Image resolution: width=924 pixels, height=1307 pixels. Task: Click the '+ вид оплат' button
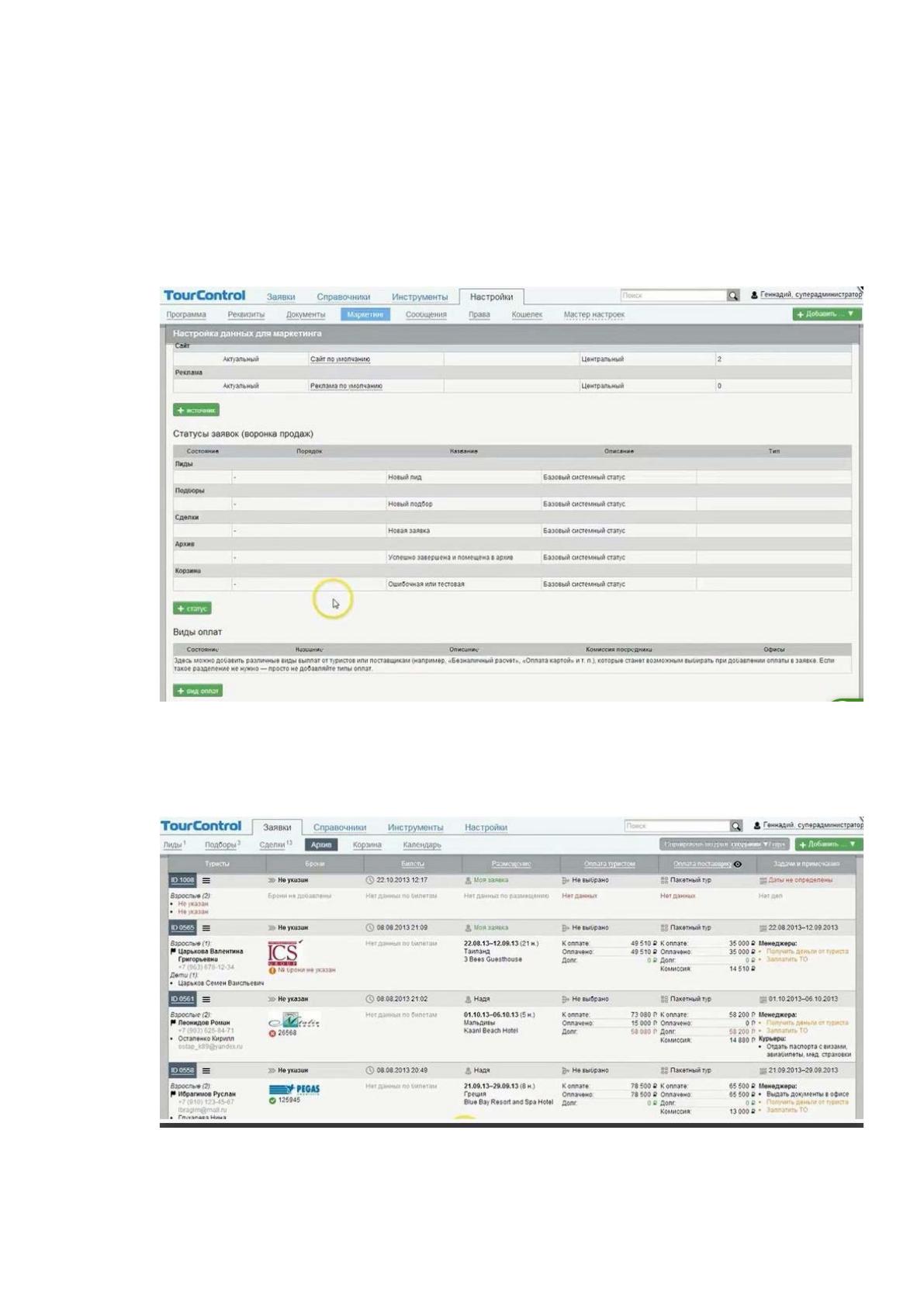pyautogui.click(x=198, y=690)
